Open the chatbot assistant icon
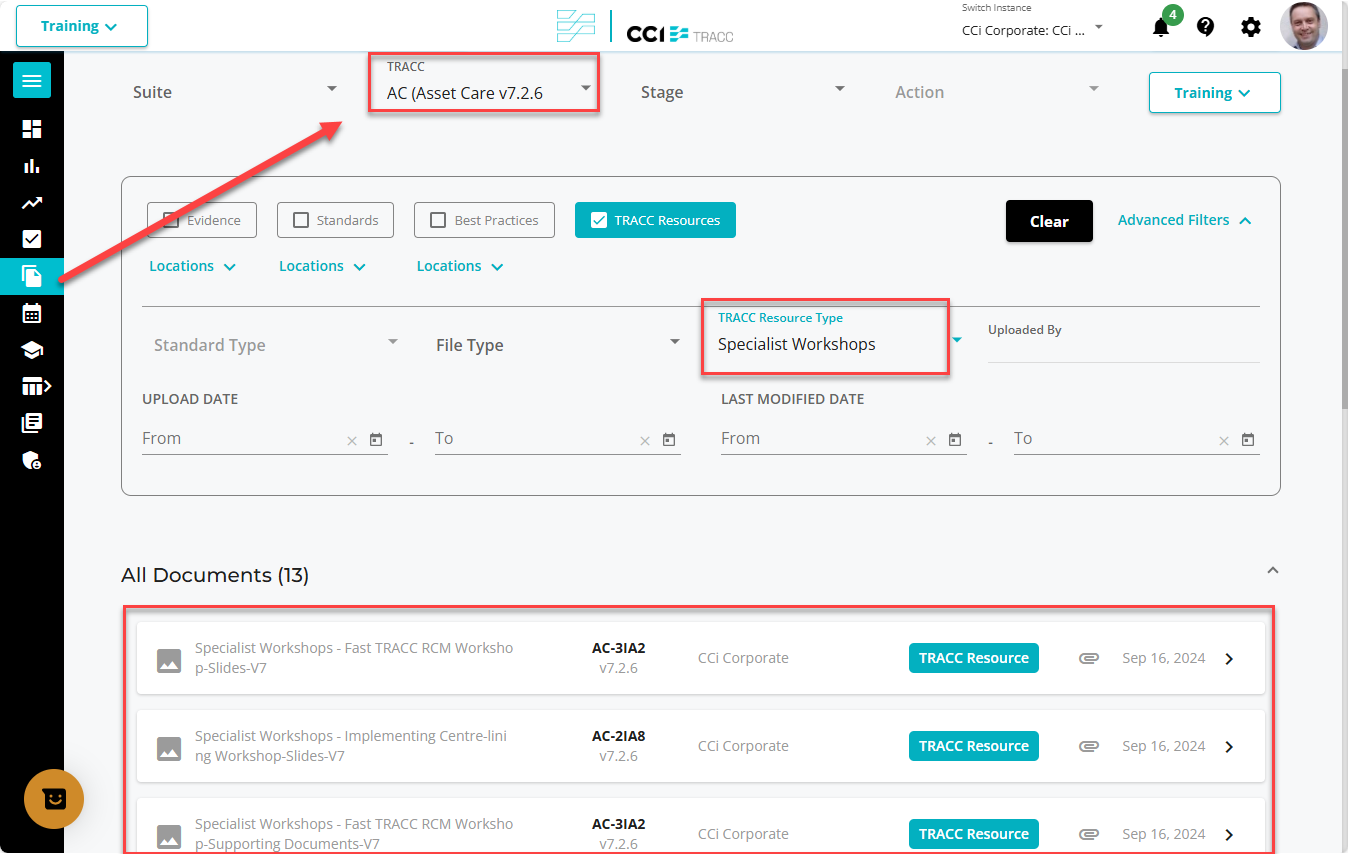The height and width of the screenshot is (854, 1348). pos(54,799)
